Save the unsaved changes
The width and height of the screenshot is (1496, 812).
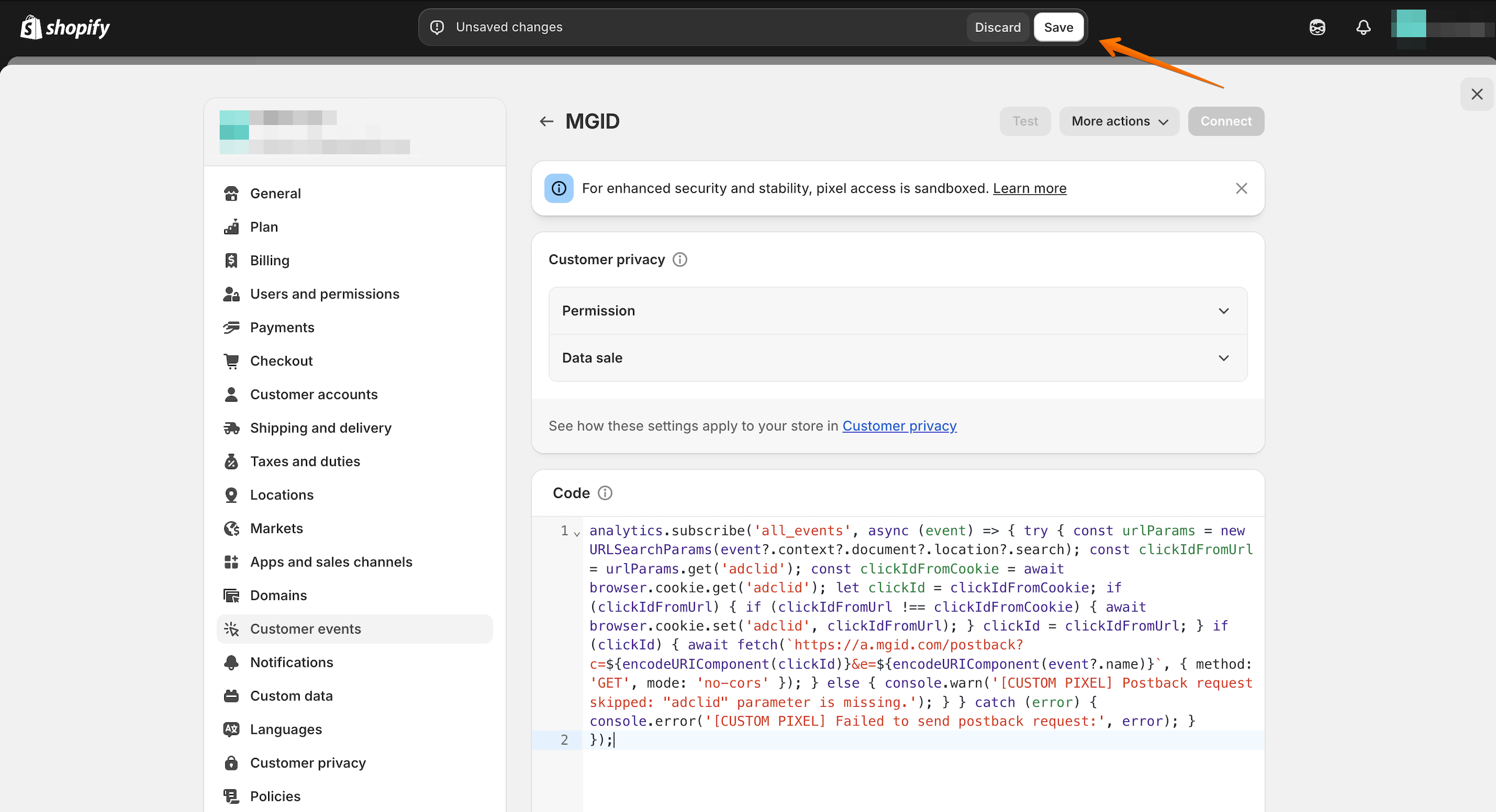pos(1058,27)
